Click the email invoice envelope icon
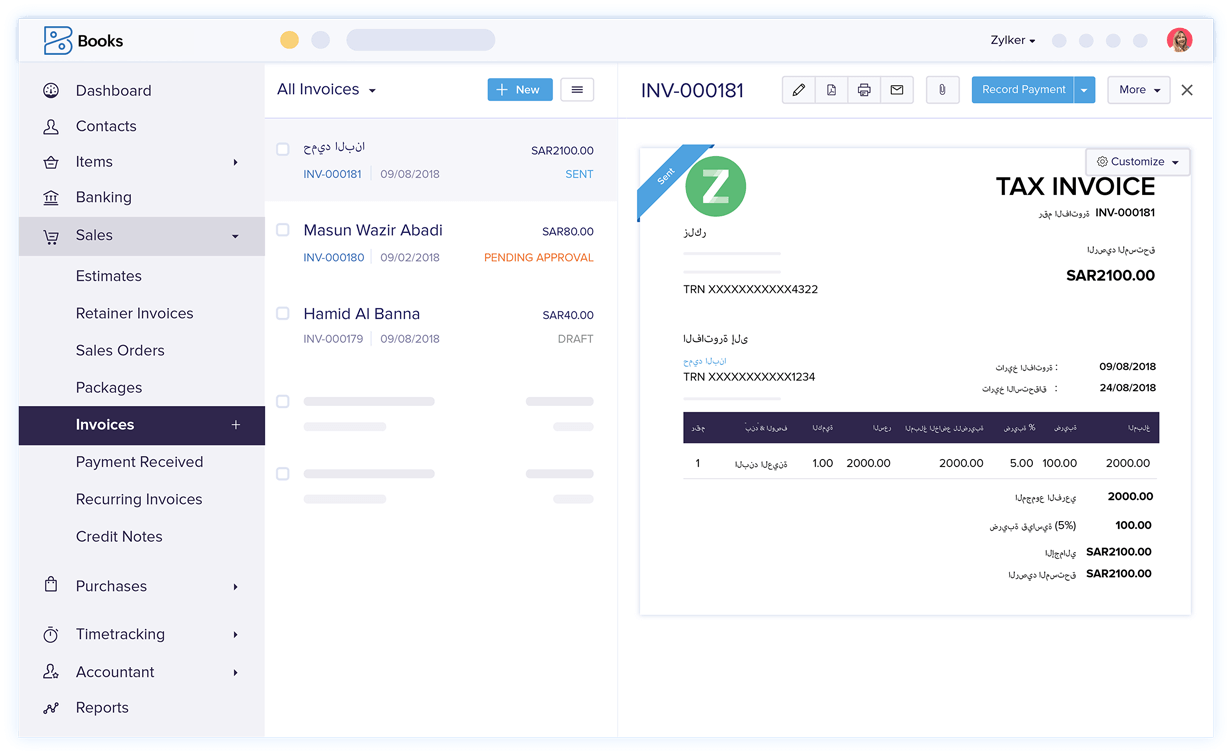This screenshot has height=755, width=1231. (x=897, y=90)
